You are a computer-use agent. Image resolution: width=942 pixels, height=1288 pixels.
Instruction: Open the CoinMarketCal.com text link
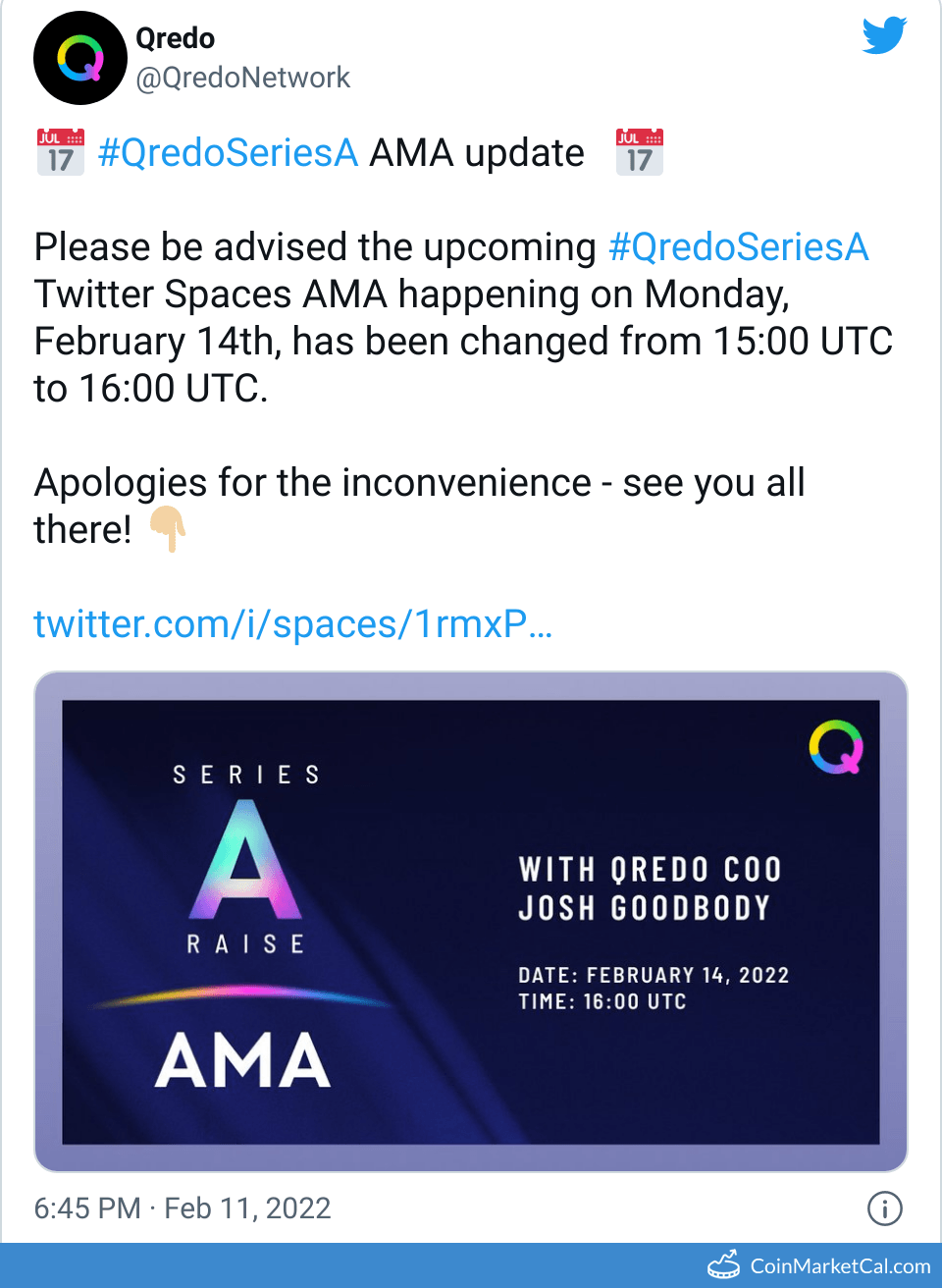pyautogui.click(x=840, y=1266)
